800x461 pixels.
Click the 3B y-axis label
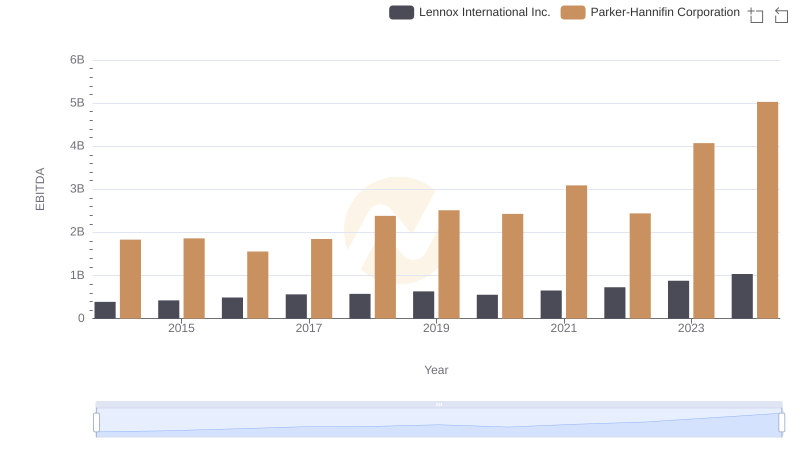click(77, 189)
